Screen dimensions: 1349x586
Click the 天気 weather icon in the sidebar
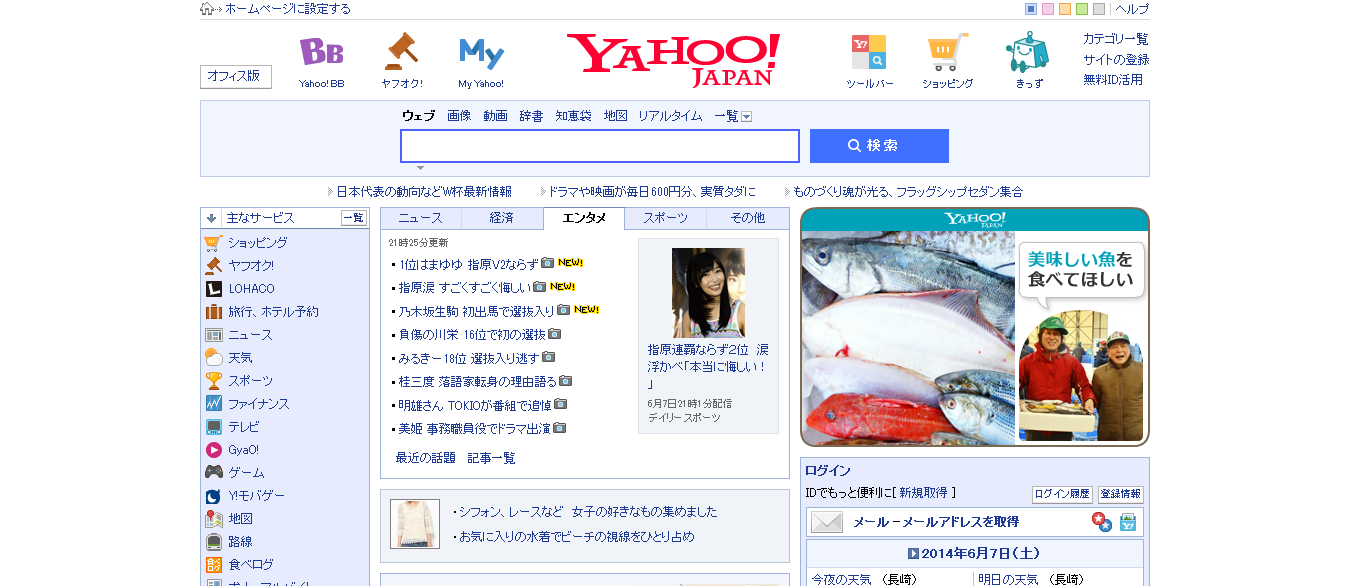(213, 358)
